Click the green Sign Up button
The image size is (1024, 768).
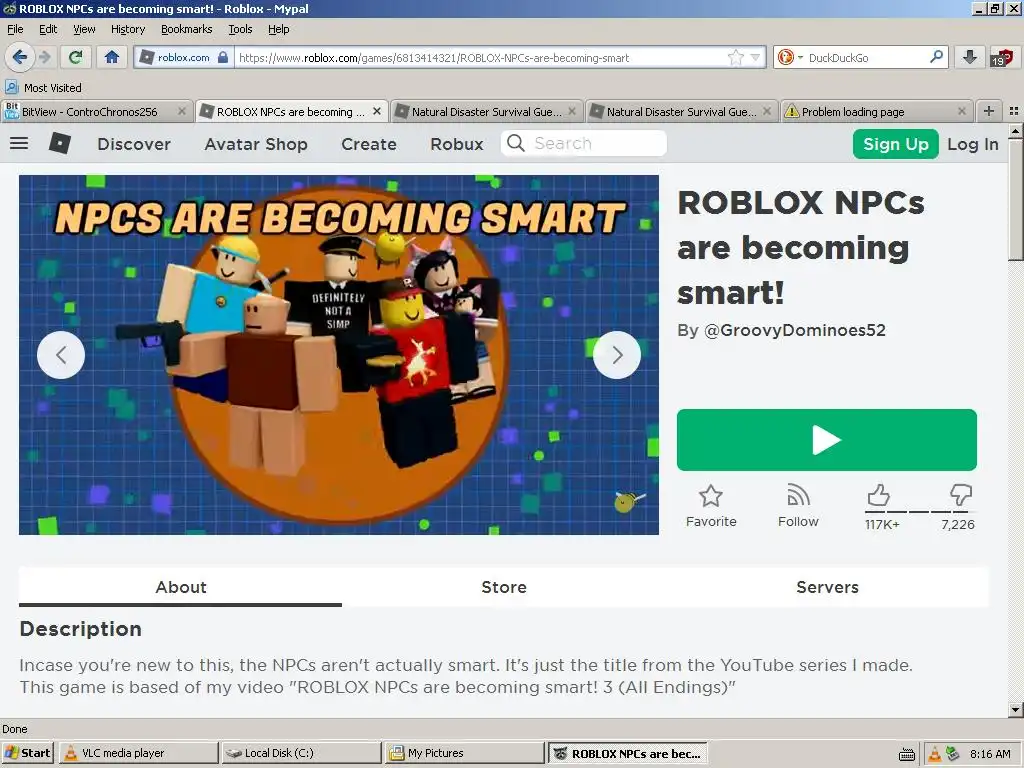click(895, 144)
